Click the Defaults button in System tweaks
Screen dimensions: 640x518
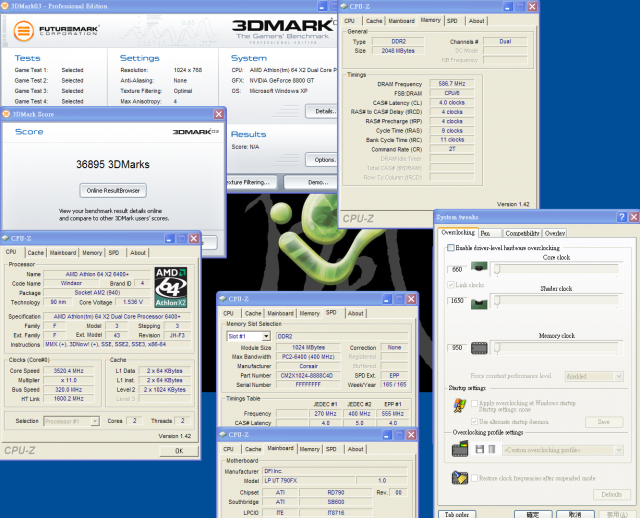(611, 494)
